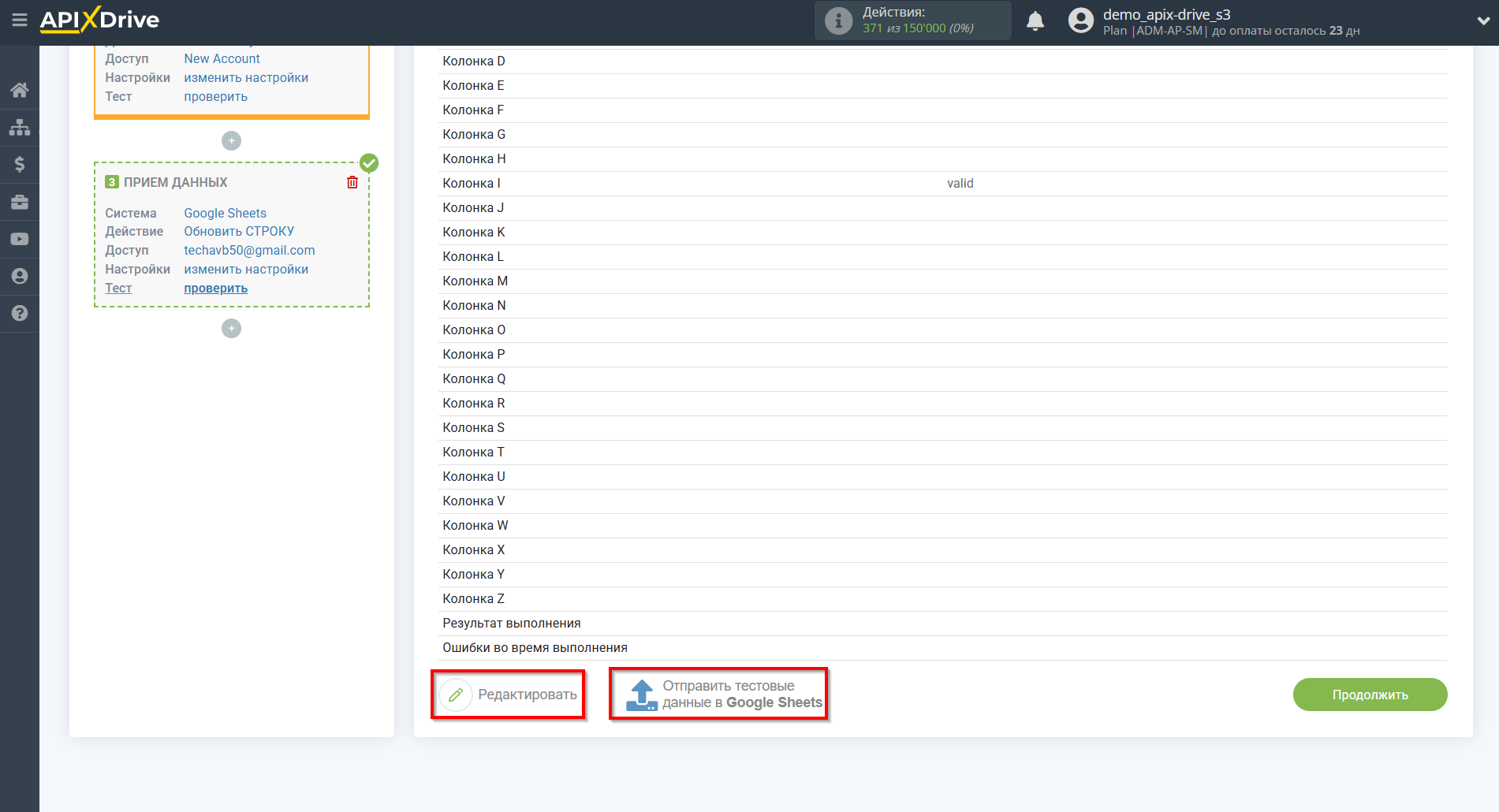Go to the Home section in the sidebar
This screenshot has height=812, width=1499.
[20, 90]
